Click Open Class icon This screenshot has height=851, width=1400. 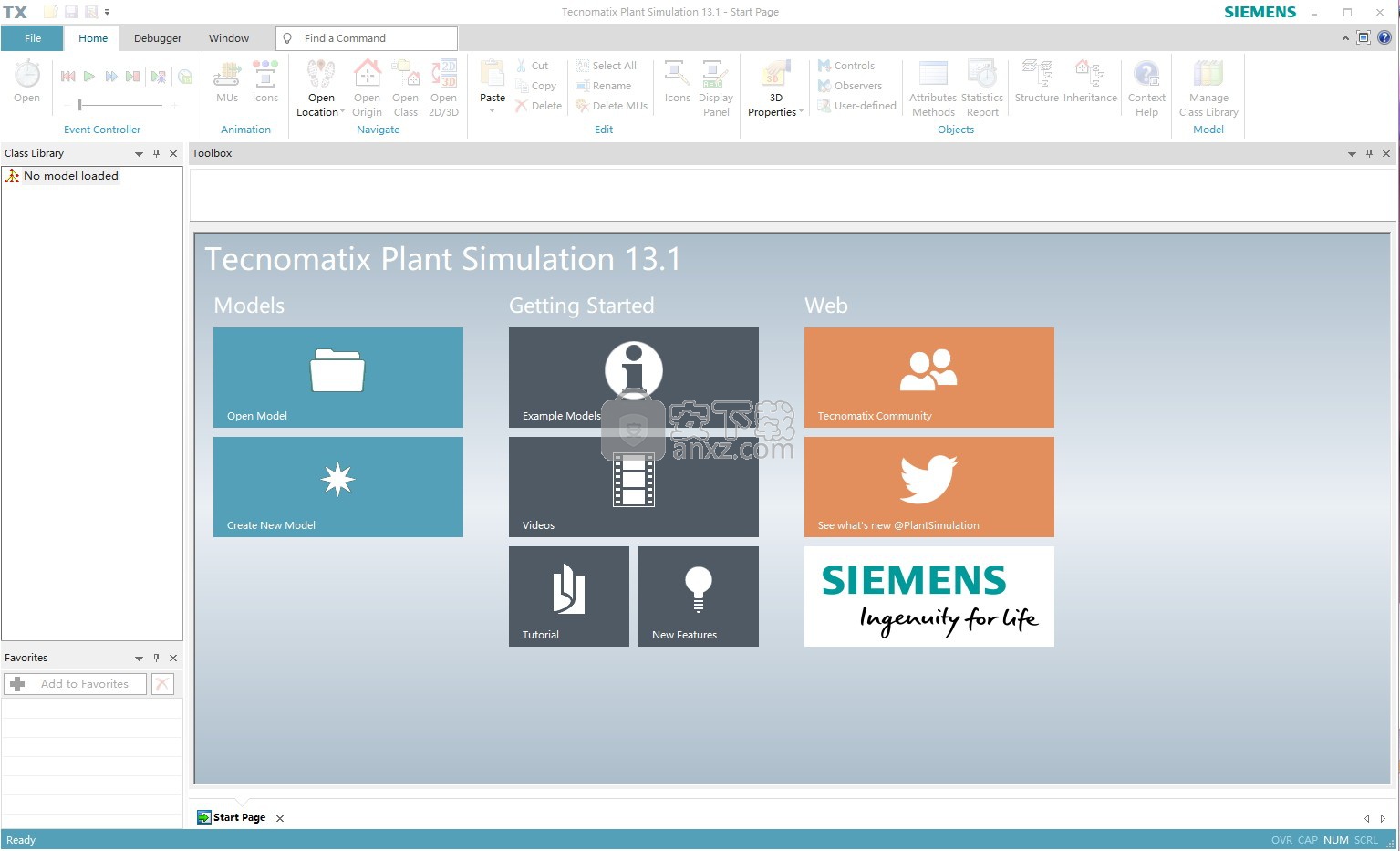point(405,88)
